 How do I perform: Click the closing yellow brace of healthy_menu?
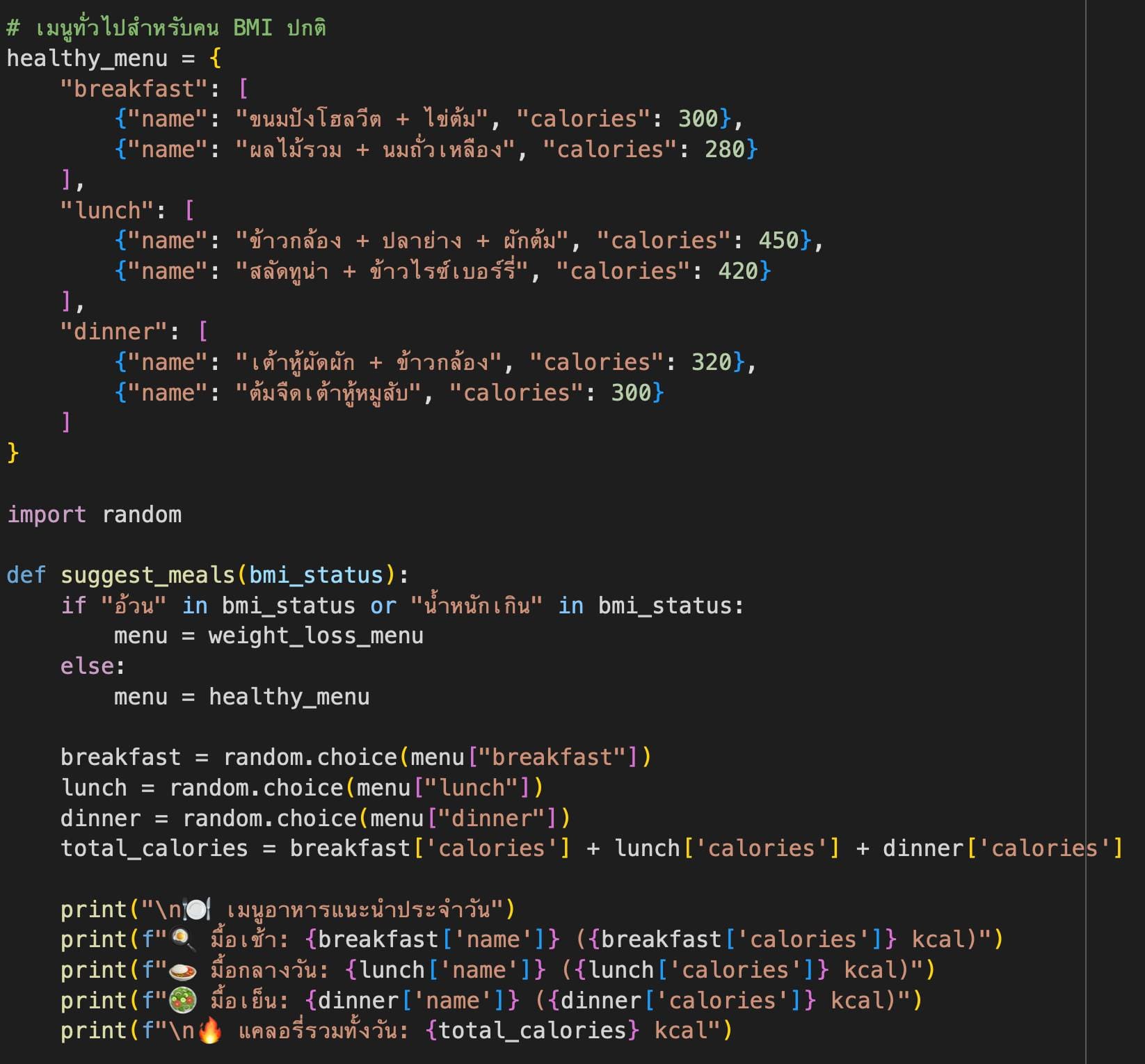[x=13, y=453]
